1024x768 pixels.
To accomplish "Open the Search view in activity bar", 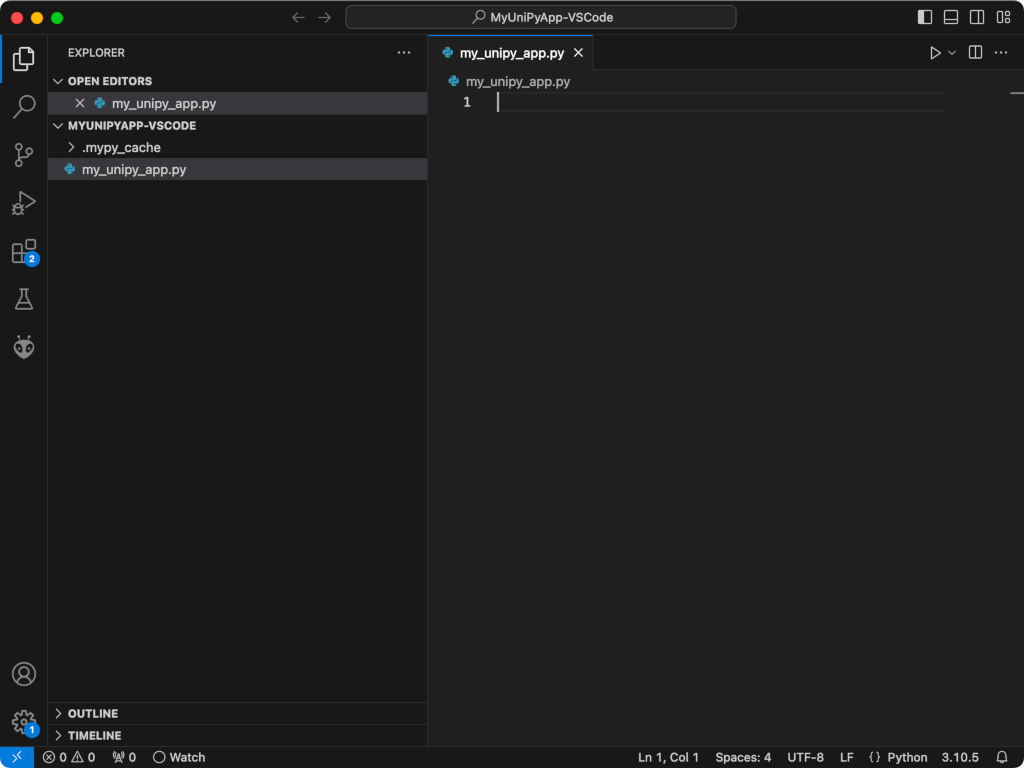I will [24, 107].
